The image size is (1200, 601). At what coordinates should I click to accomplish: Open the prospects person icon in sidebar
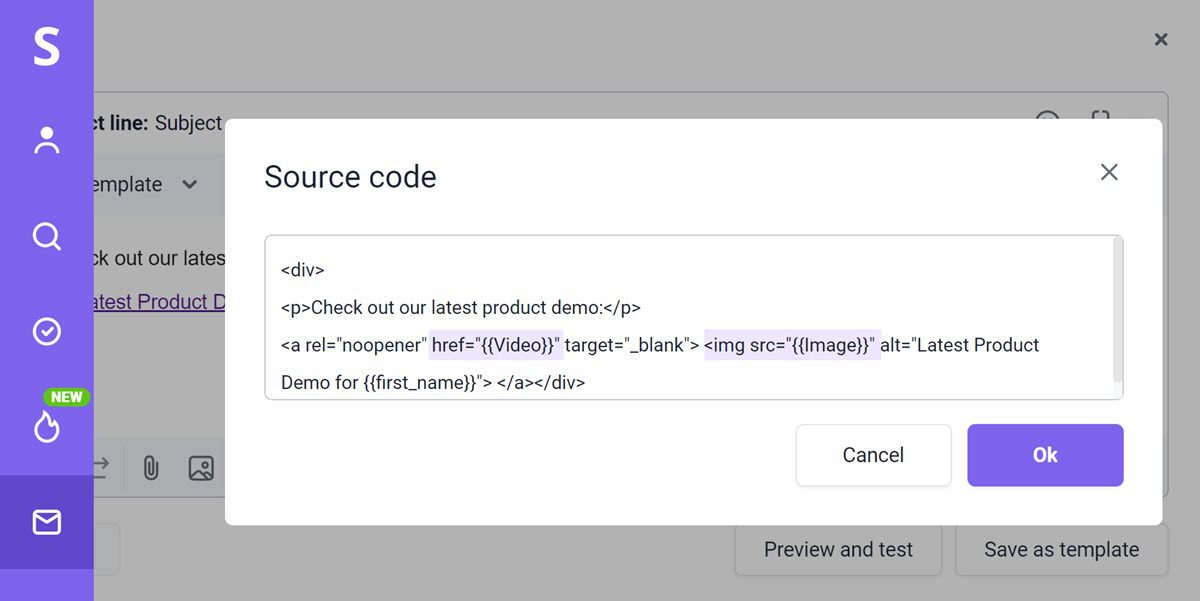tap(46, 141)
